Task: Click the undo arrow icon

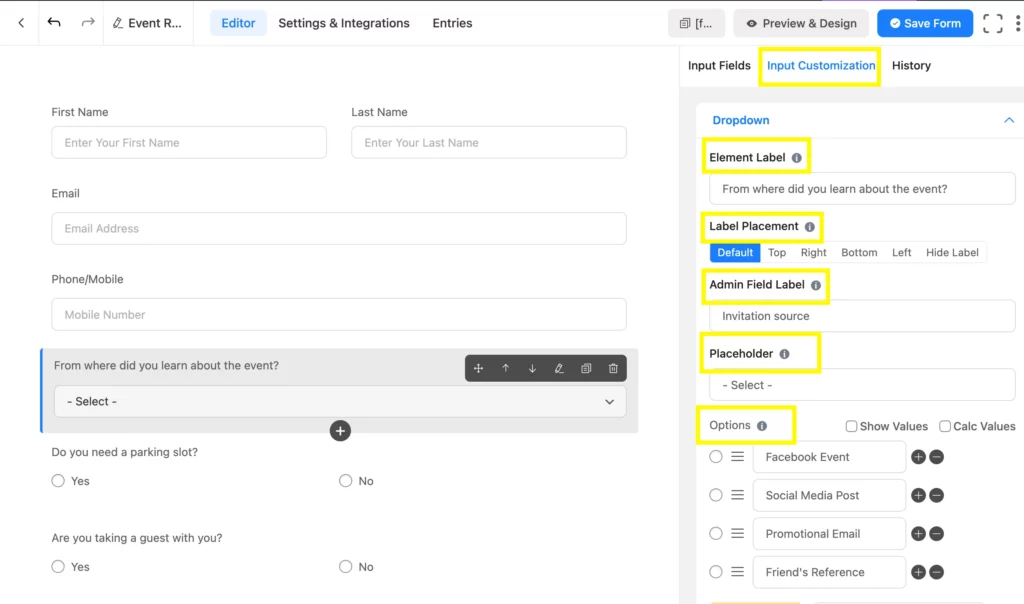Action: (54, 23)
